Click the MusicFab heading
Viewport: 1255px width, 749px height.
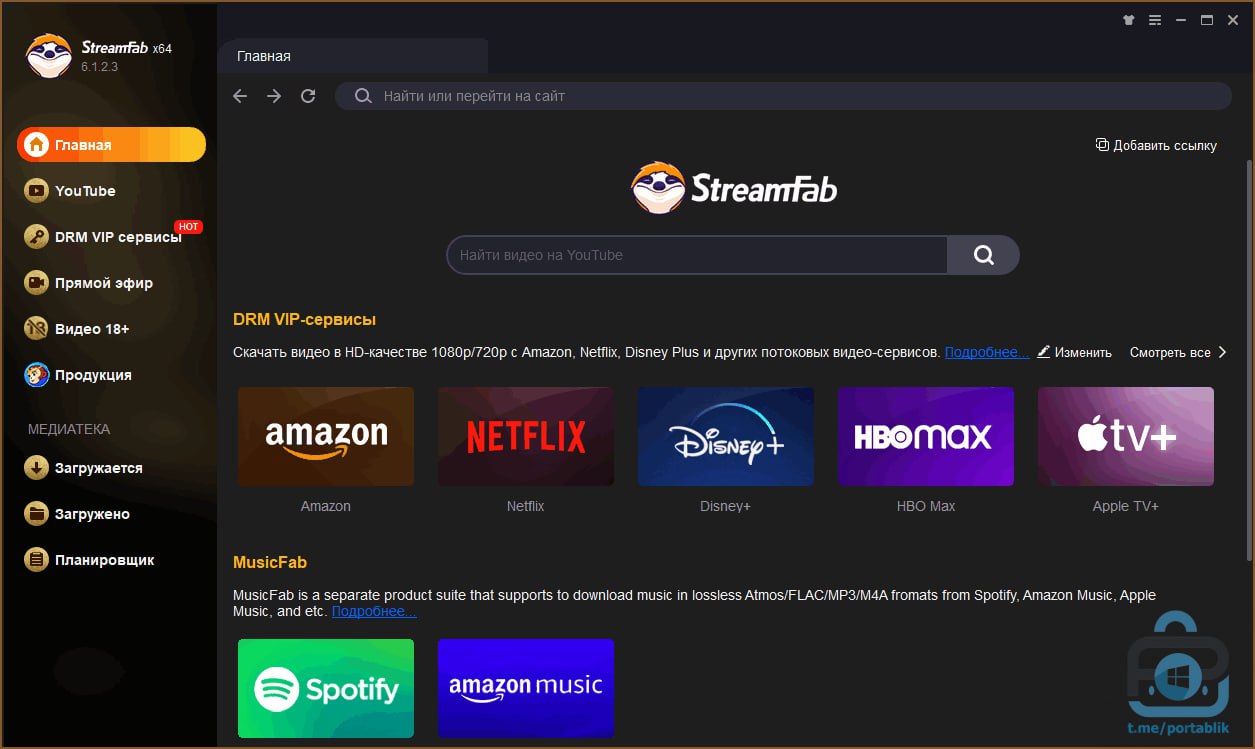pyautogui.click(x=270, y=562)
